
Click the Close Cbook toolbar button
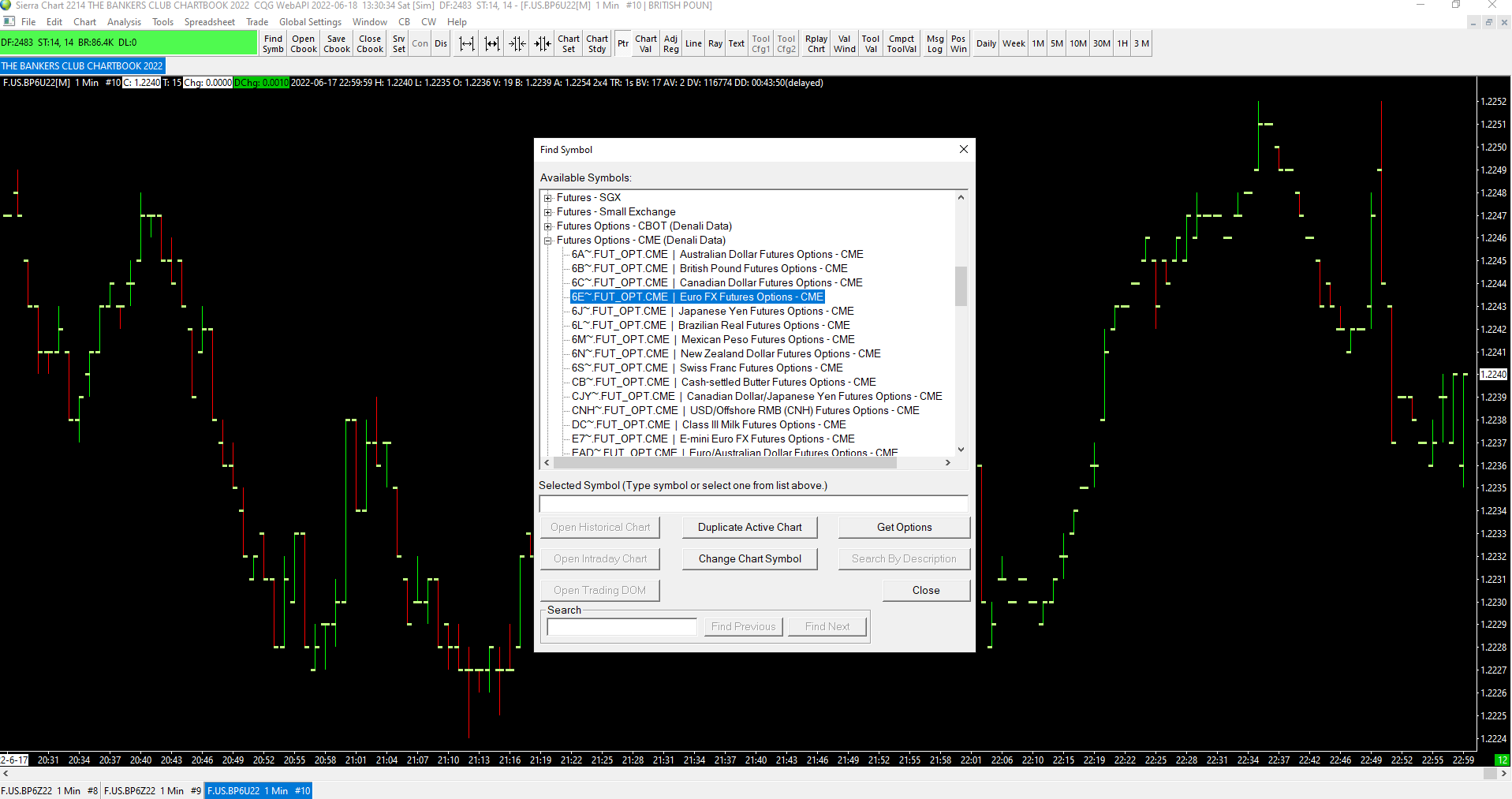[370, 43]
